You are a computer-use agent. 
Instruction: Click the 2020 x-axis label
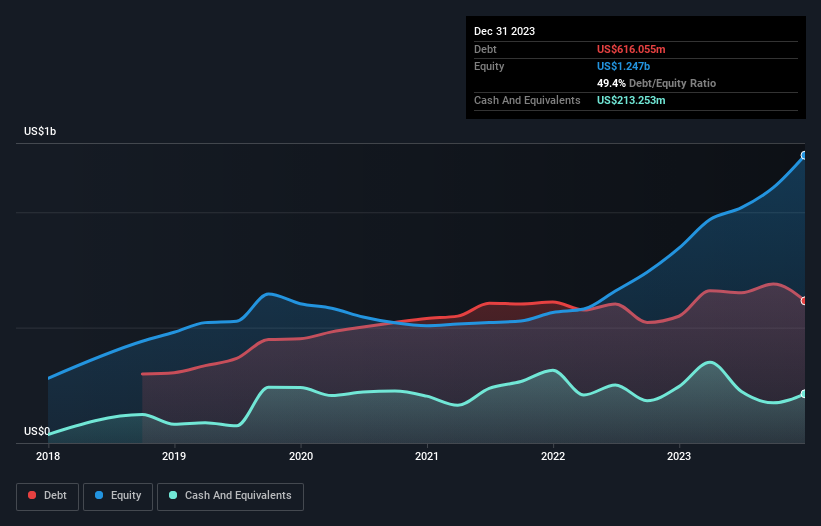[301, 456]
